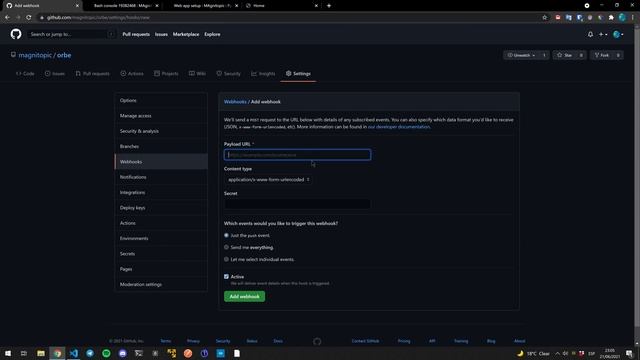Open Discord from the taskbar
This screenshot has height=360, width=640.
[x=122, y=353]
